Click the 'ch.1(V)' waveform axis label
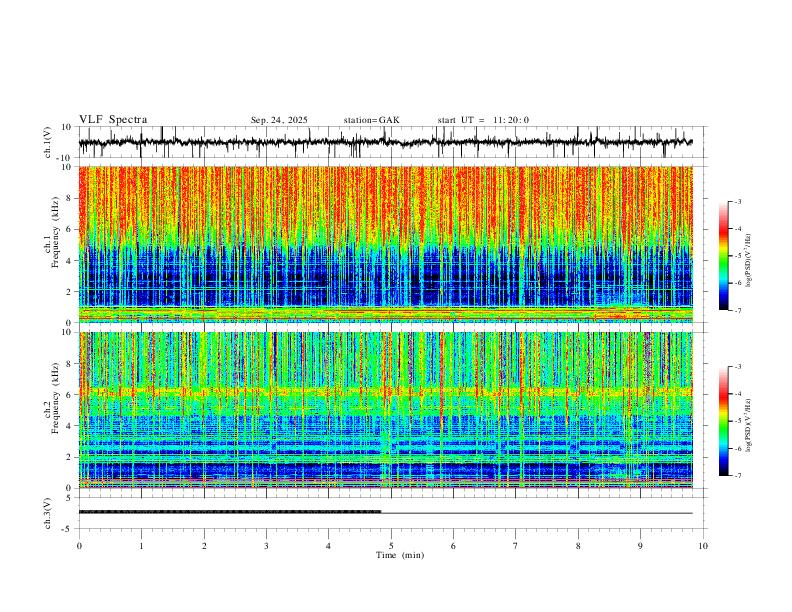This screenshot has height=612, width=792. pos(48,142)
